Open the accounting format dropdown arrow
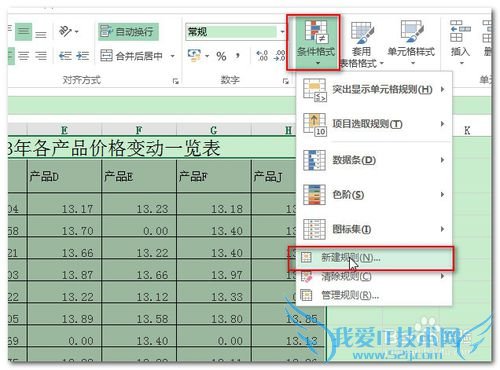The width and height of the screenshot is (500, 370). pyautogui.click(x=207, y=56)
